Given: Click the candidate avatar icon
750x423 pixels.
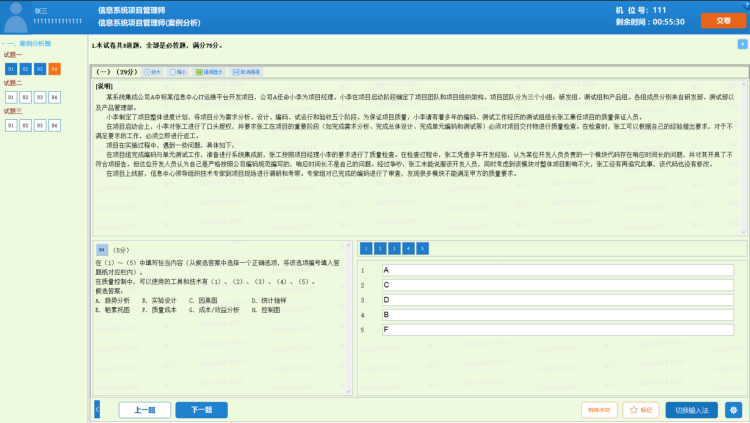Looking at the screenshot, I should coord(15,15).
